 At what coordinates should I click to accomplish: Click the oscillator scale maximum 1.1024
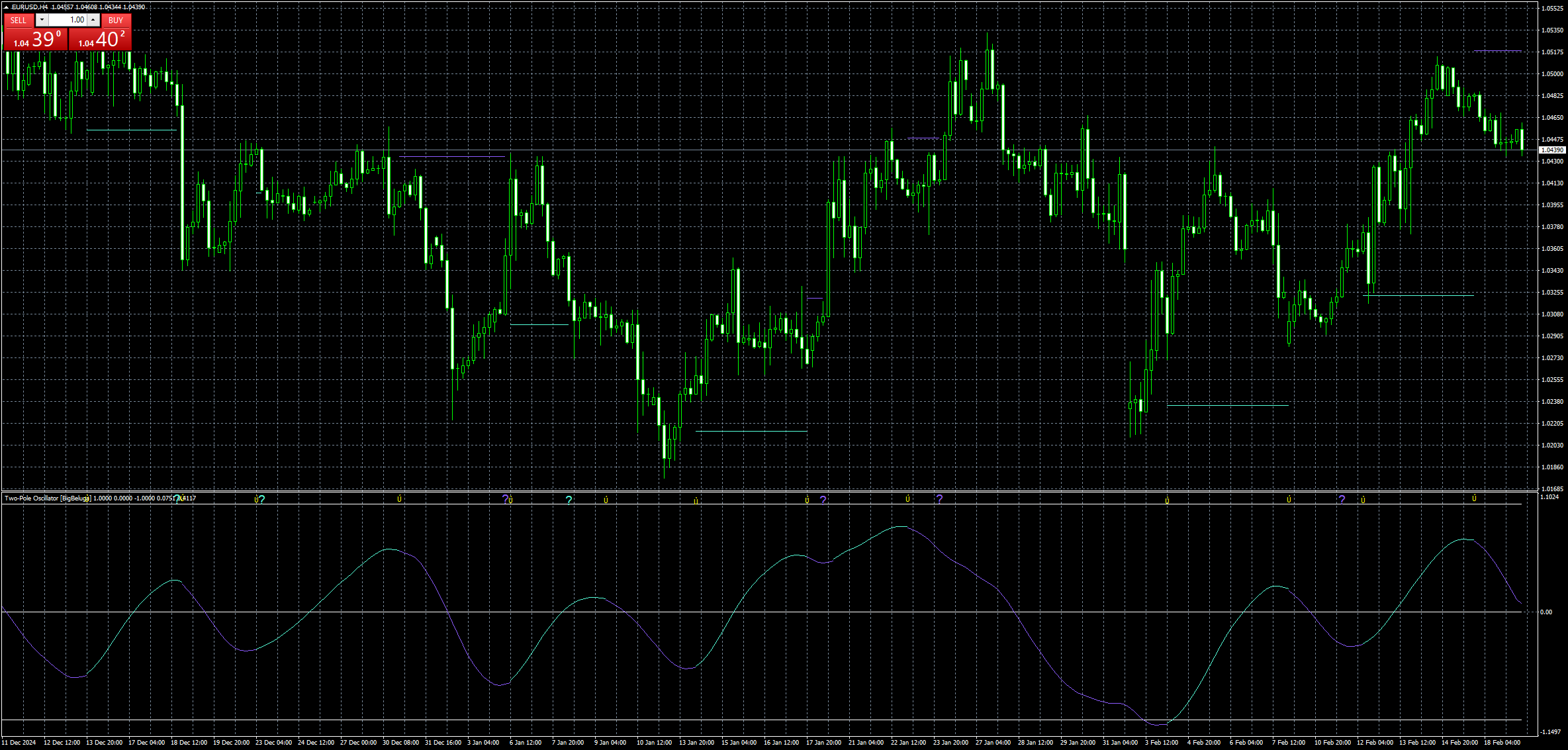(x=1549, y=496)
